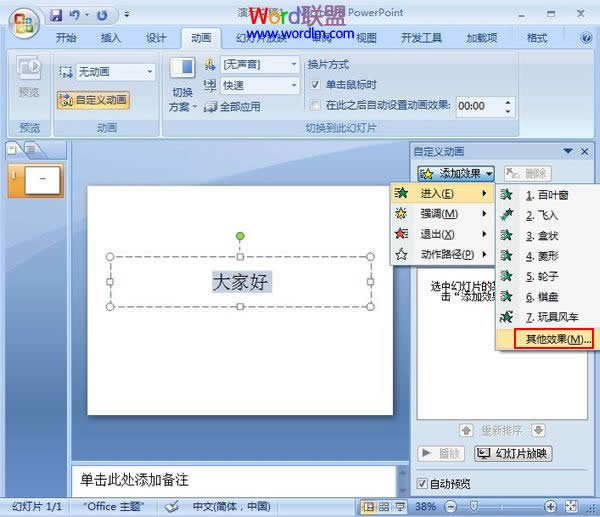Click the zoom slider handle
This screenshot has width=600, height=517.
[473, 507]
